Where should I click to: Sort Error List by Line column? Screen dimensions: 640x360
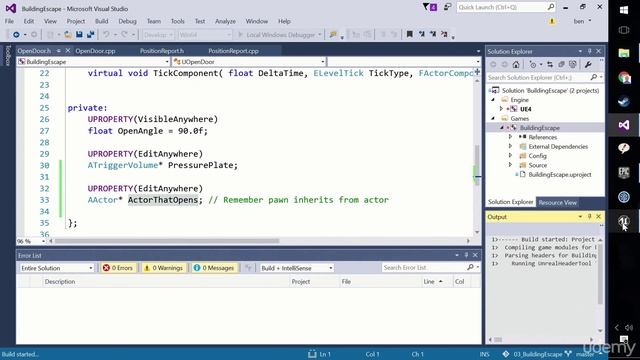(x=429, y=281)
